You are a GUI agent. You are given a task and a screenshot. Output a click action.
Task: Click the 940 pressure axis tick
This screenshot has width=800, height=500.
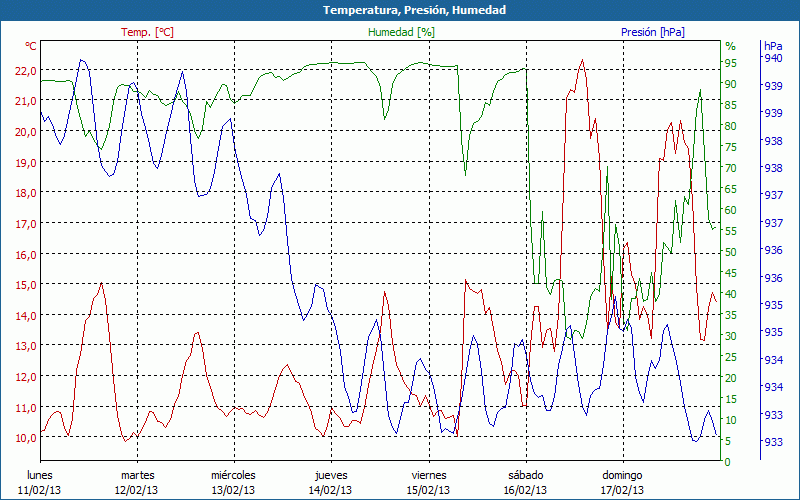pyautogui.click(x=773, y=59)
